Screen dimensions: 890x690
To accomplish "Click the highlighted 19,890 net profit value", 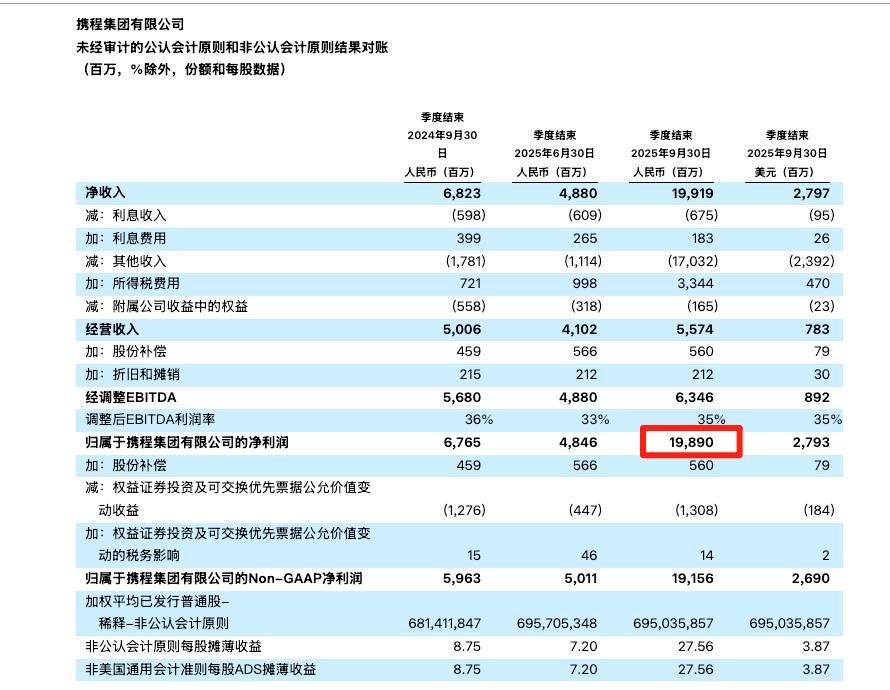I will click(691, 441).
